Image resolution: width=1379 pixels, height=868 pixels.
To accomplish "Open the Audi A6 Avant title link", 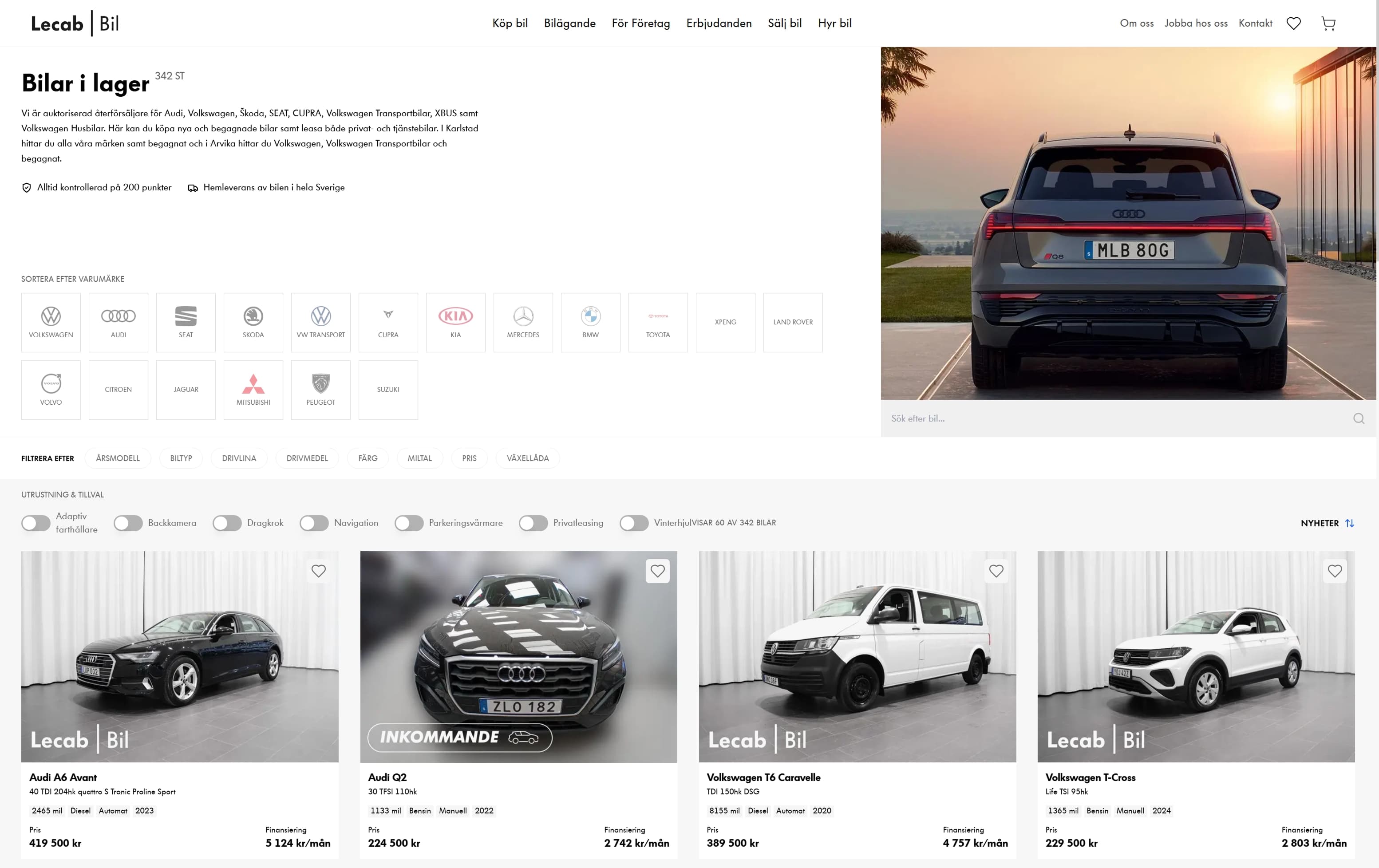I will pos(63,777).
